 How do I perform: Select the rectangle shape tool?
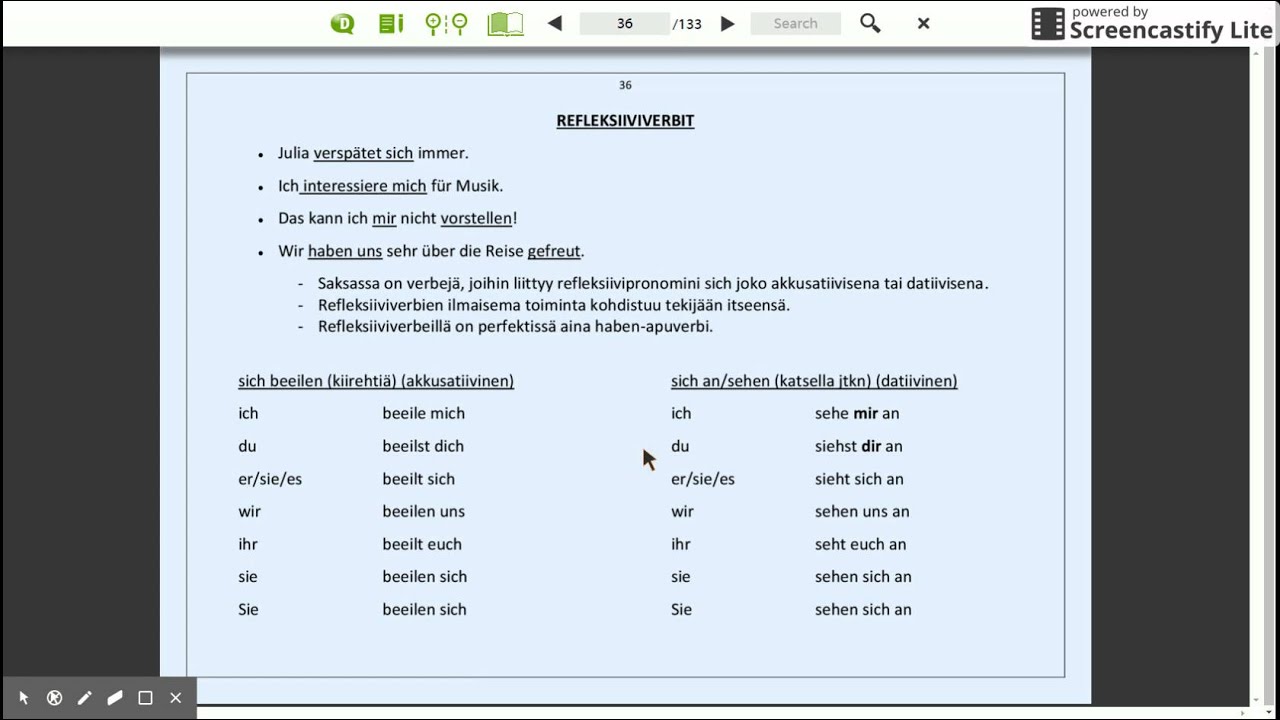(145, 698)
